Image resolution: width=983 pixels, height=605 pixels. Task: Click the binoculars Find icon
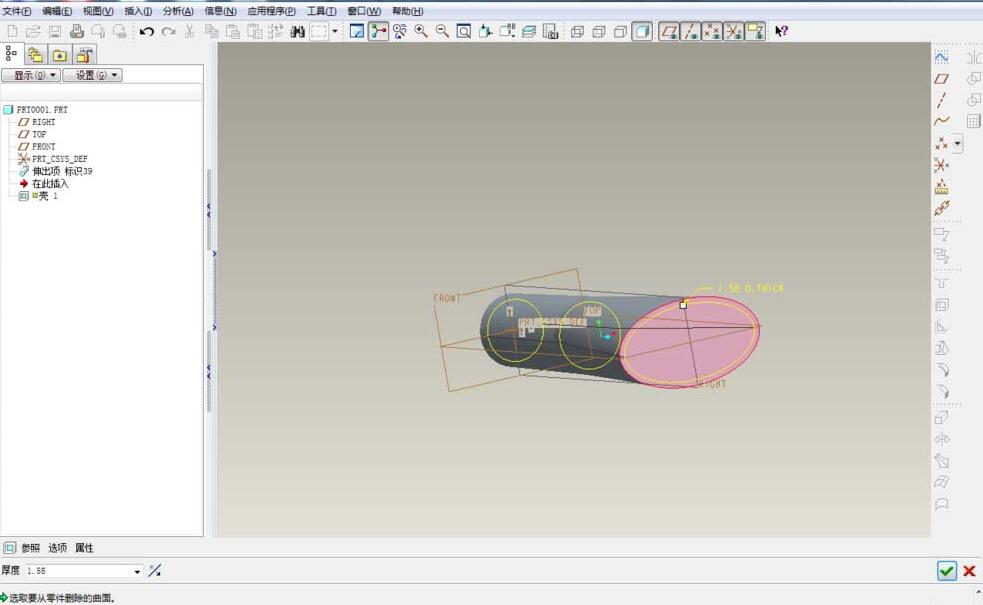(297, 31)
